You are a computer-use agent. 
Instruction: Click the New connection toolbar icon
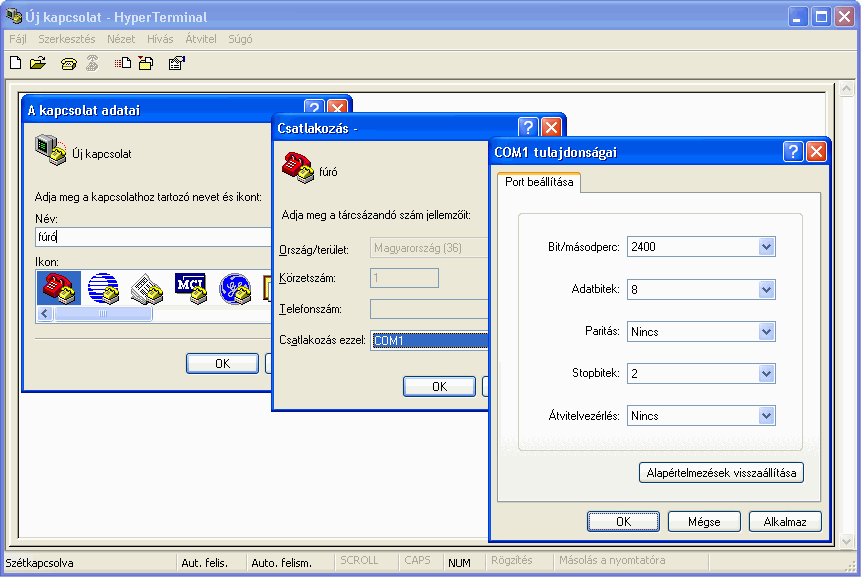(15, 63)
